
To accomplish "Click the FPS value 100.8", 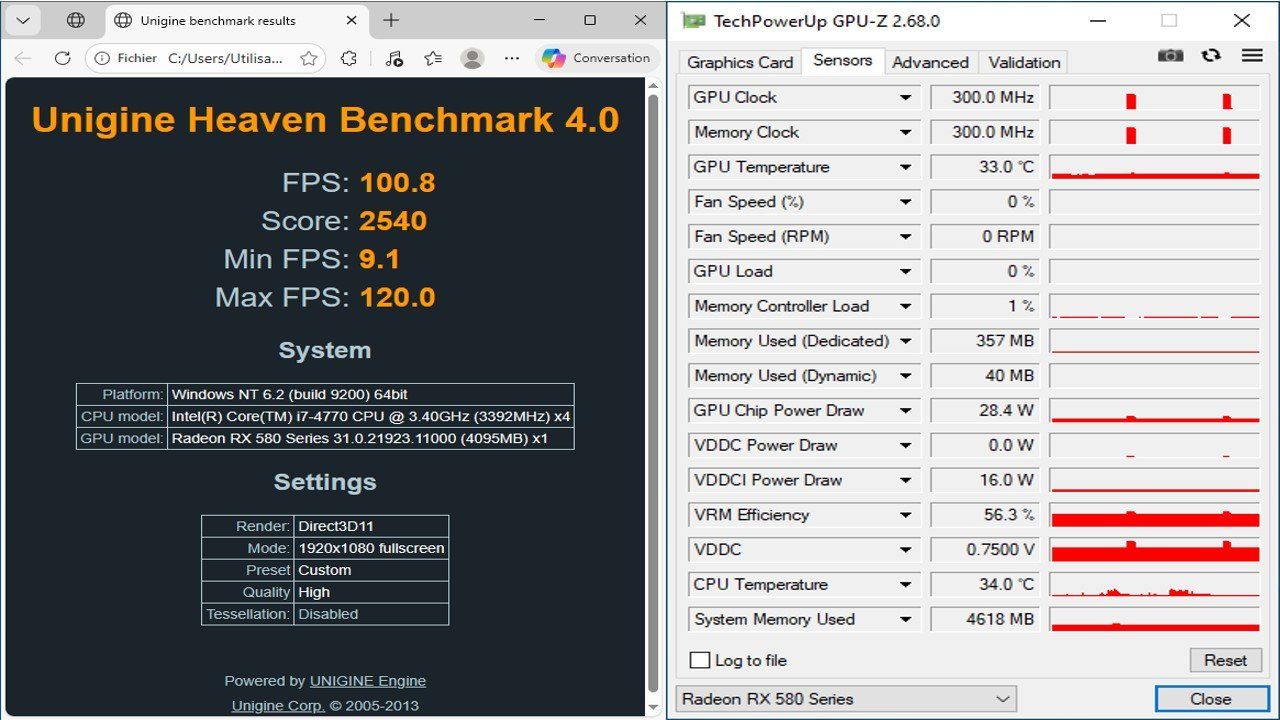I will pyautogui.click(x=398, y=183).
